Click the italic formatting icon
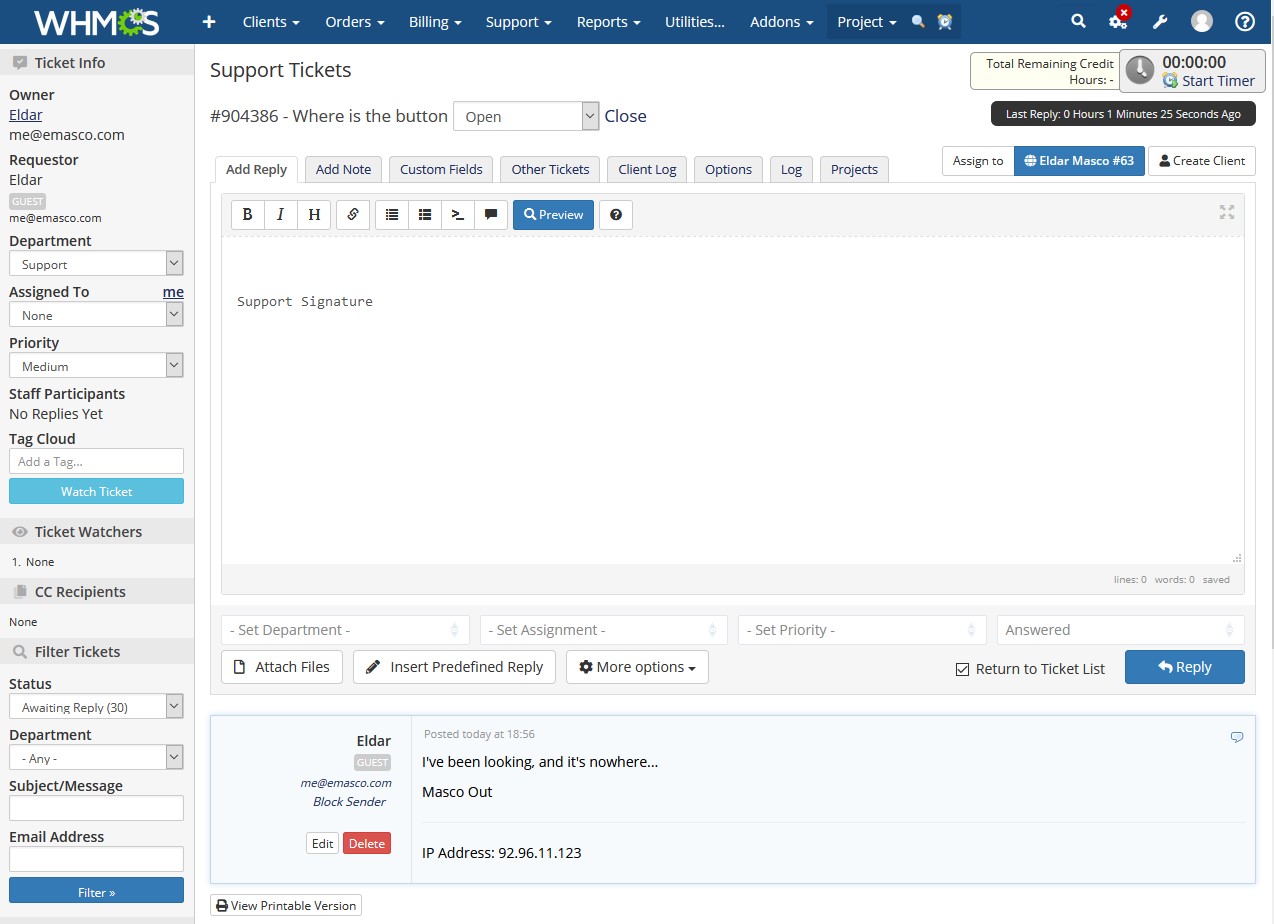Viewport: 1274px width, 924px height. coord(280,215)
